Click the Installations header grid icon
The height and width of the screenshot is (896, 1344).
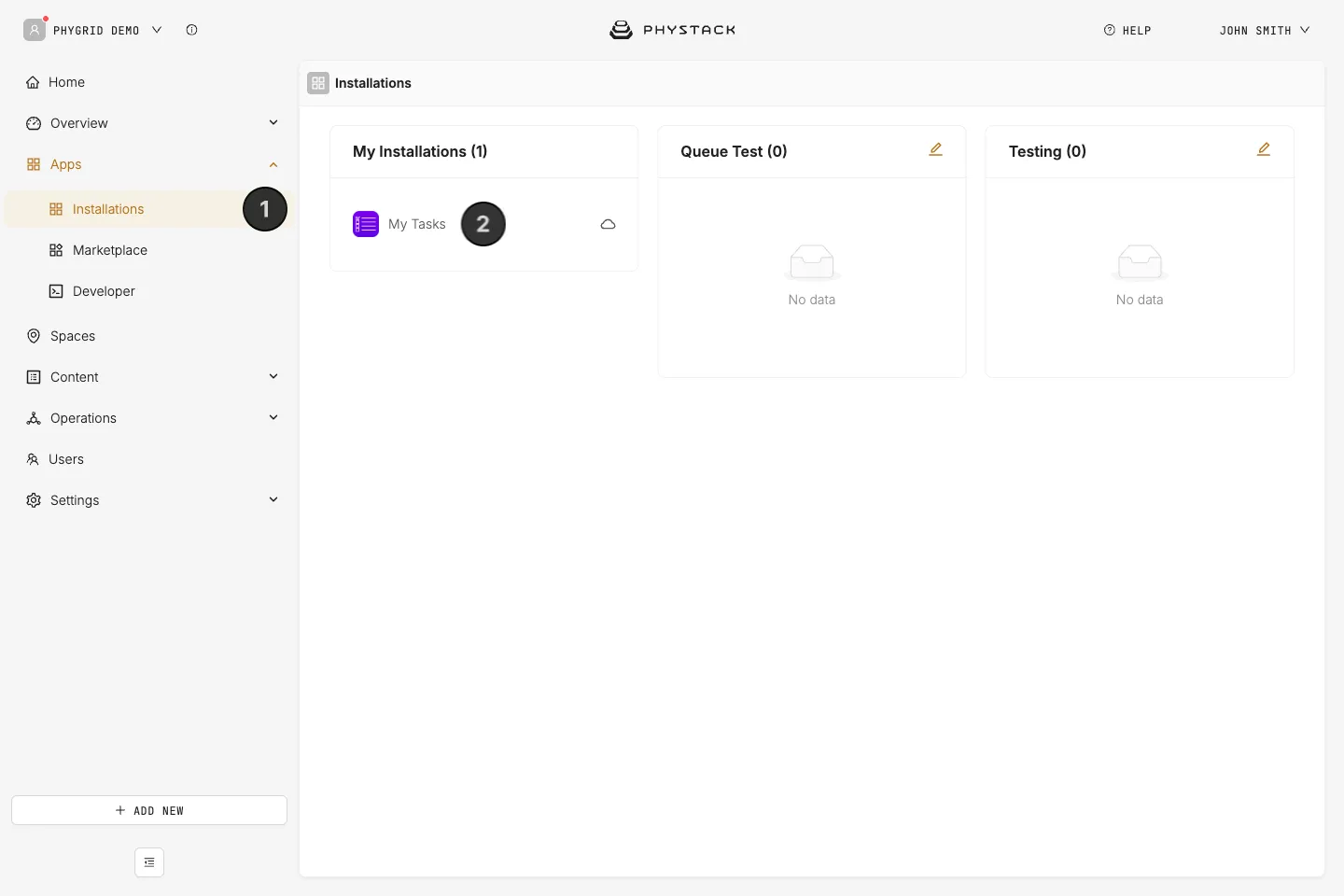click(x=318, y=83)
